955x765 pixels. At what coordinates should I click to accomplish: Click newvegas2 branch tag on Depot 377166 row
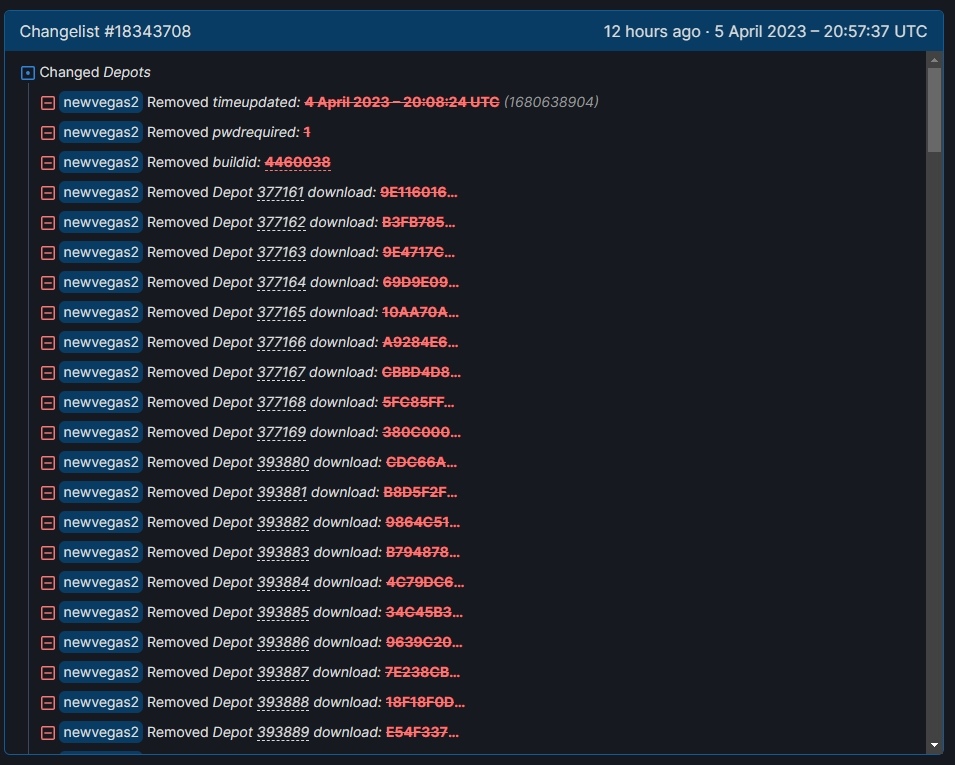(101, 342)
